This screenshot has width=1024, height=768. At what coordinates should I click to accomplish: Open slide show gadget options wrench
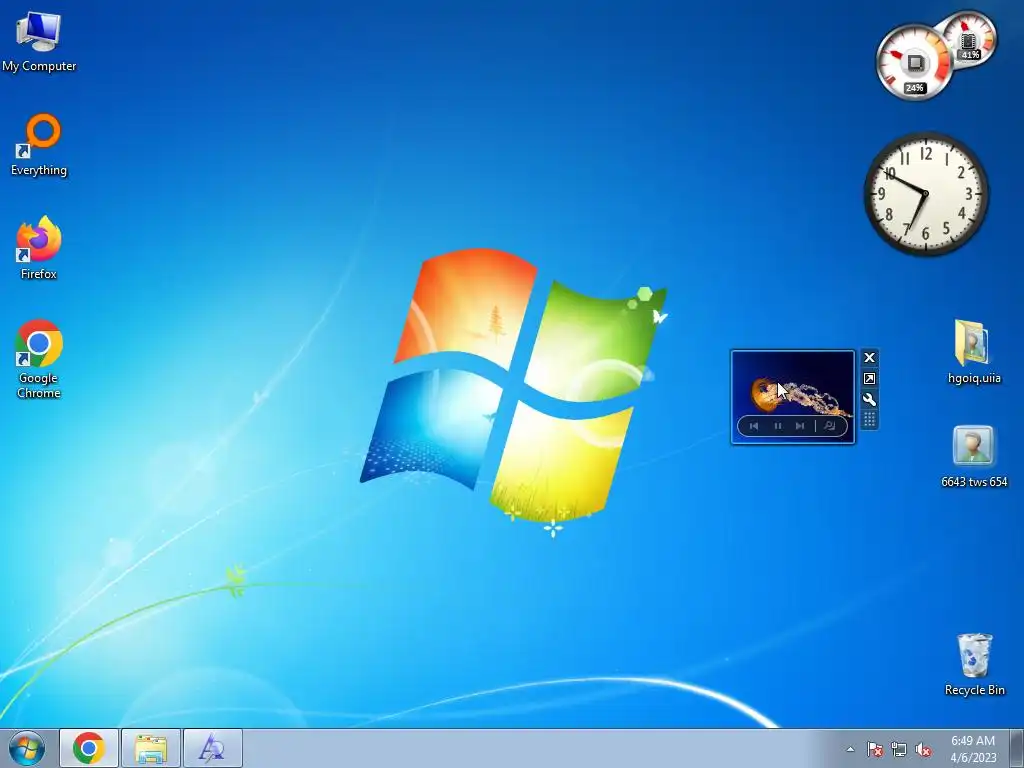[x=869, y=400]
